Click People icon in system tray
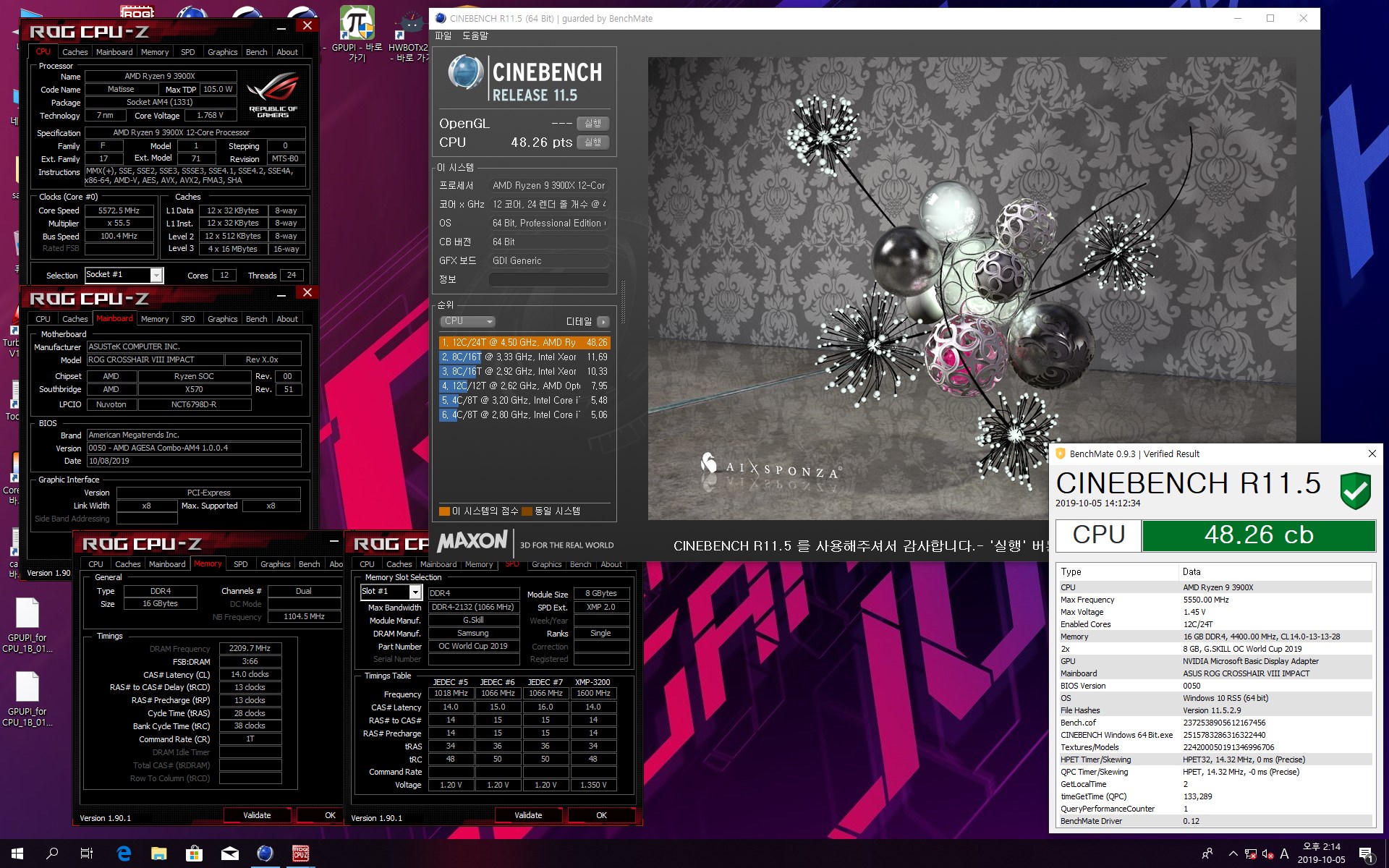Image resolution: width=1389 pixels, height=868 pixels. point(1207,854)
